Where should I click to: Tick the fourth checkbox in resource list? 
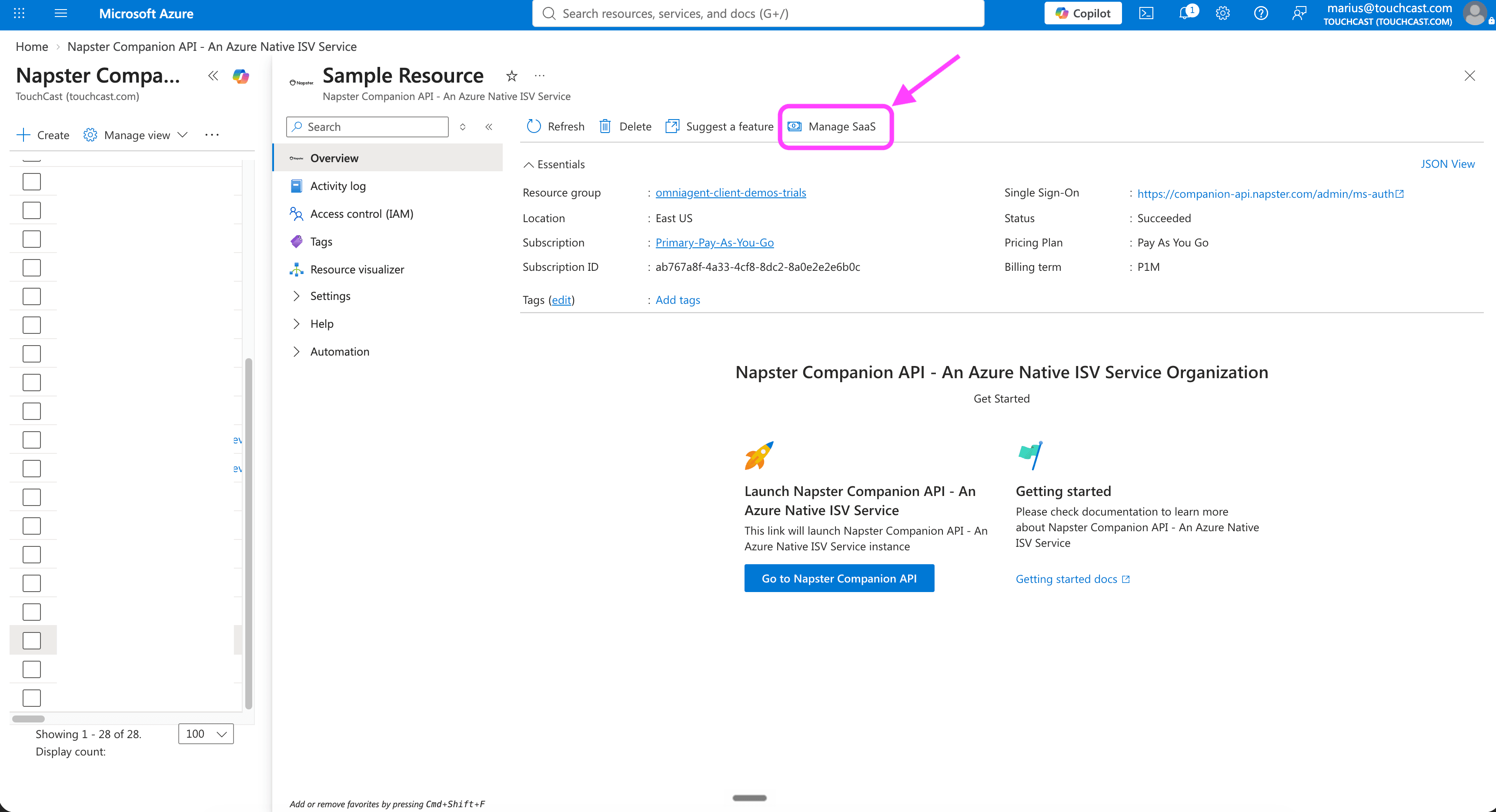[x=32, y=268]
